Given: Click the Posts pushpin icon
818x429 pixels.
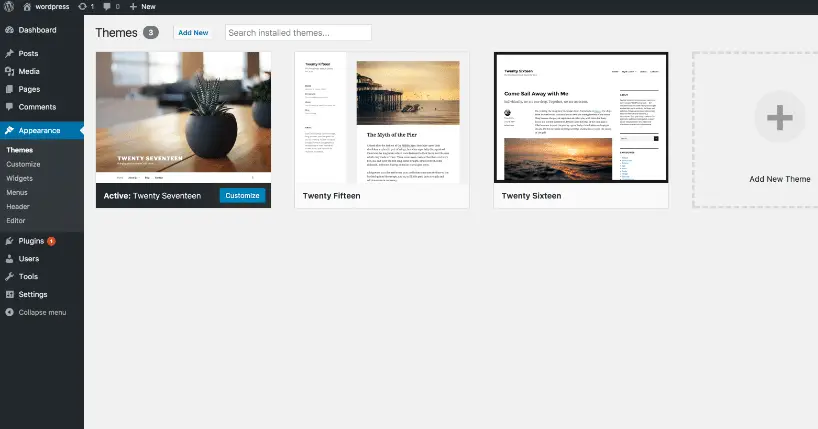Looking at the screenshot, I should [x=9, y=53].
